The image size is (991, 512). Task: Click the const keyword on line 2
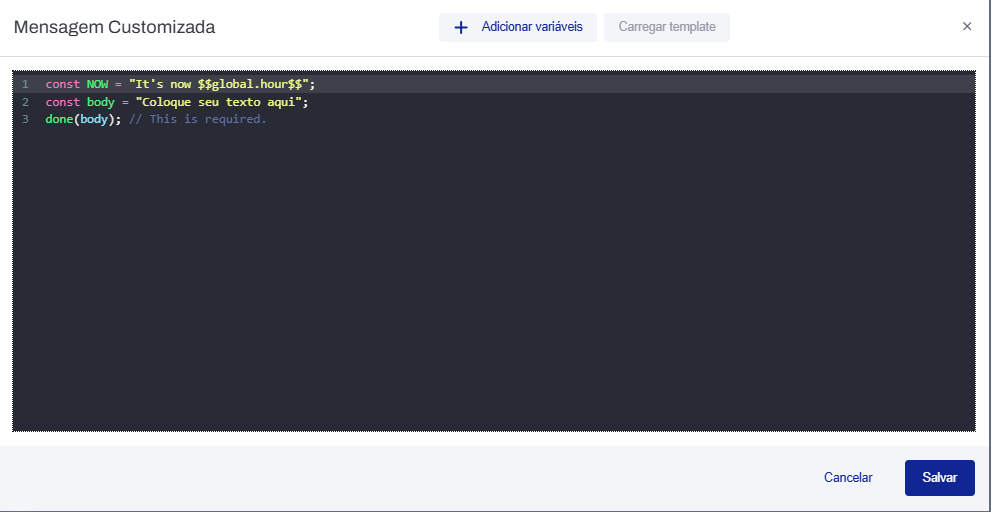tap(62, 102)
